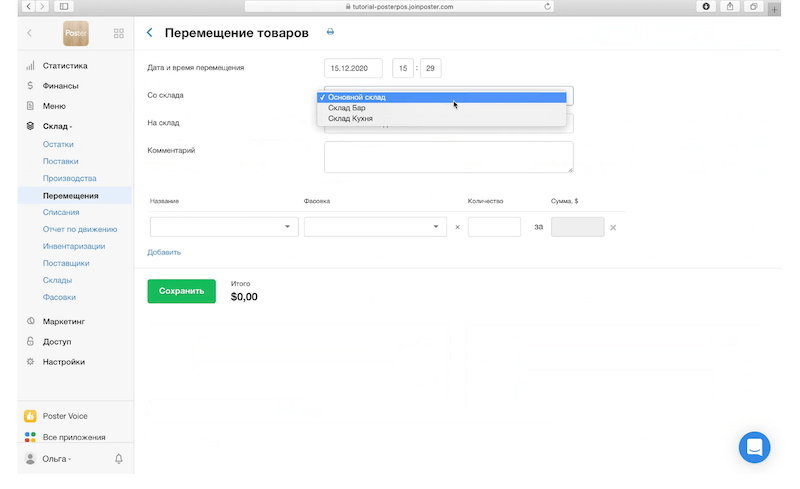Screen dimensions: 800x489
Task: Focus the Количество input field
Action: point(494,227)
